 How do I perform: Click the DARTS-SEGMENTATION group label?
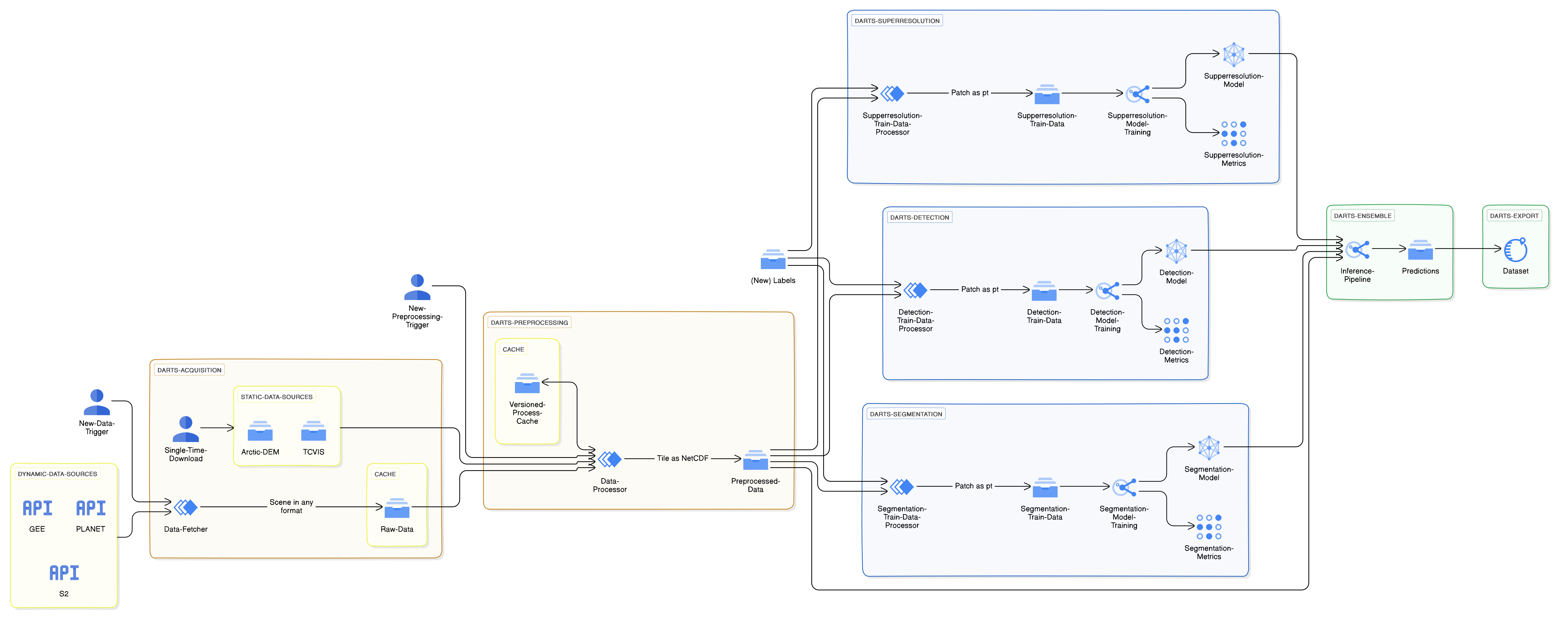pos(906,414)
